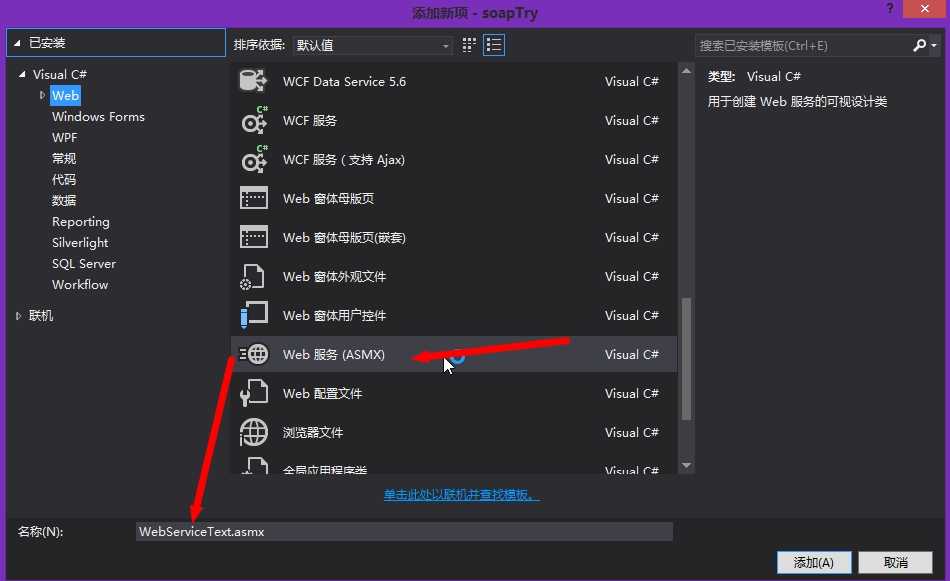Screen dimensions: 950x581
Task: Select the 数据 category
Action: [x=64, y=201]
